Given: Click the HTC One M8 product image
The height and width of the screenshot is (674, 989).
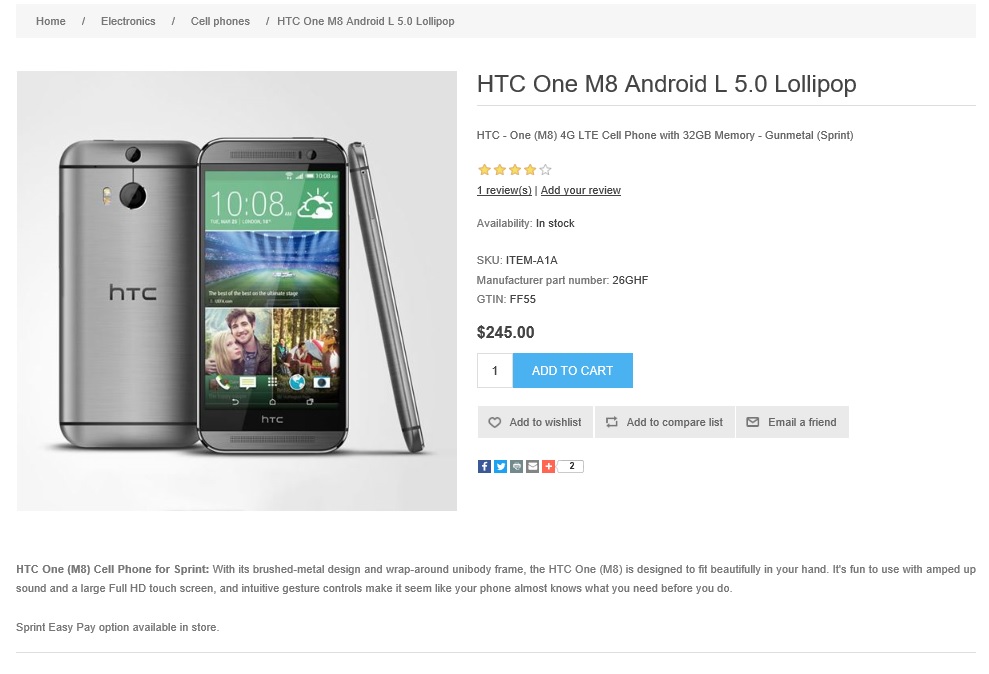Looking at the screenshot, I should coord(237,291).
